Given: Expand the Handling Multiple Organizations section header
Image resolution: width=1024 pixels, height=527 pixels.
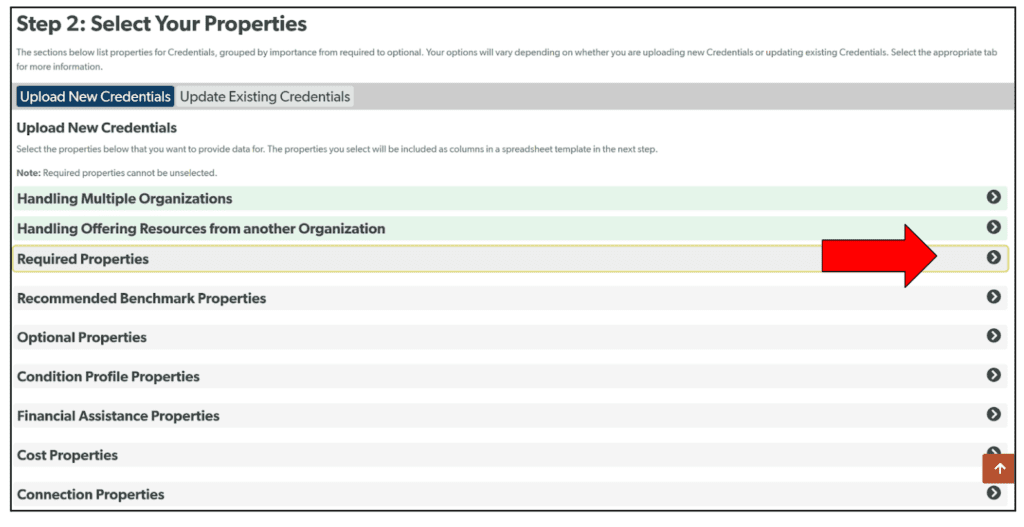Looking at the screenshot, I should 510,199.
